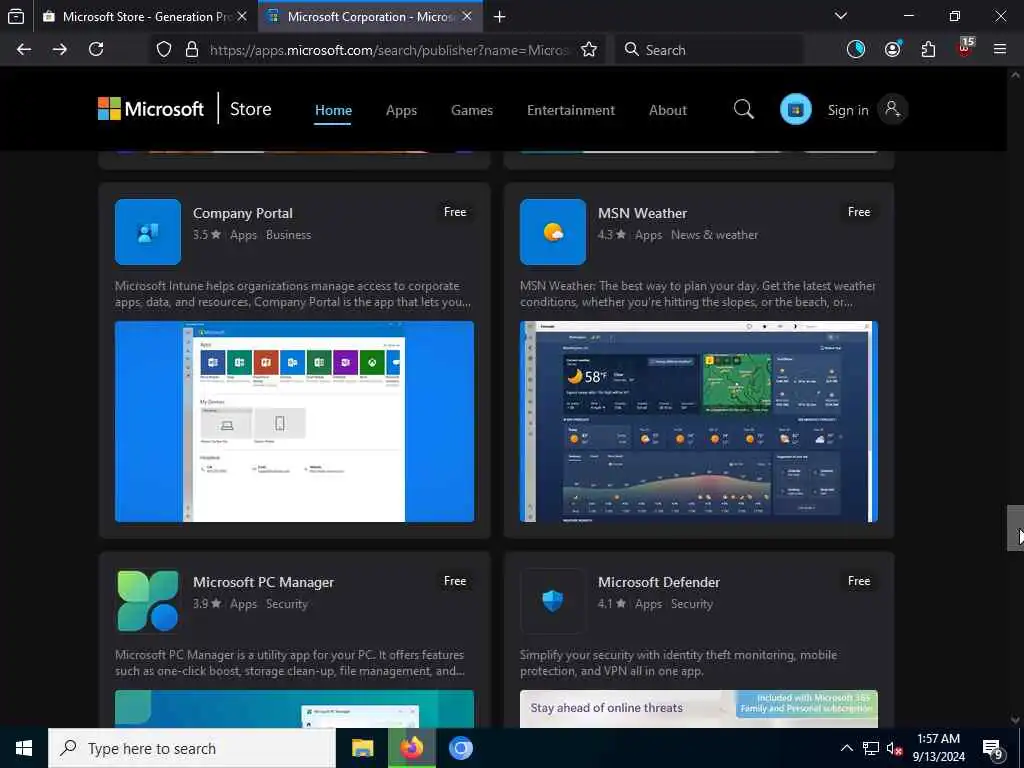Click the tracking protection shield icon
Screen dimensions: 1024x768
(x=164, y=50)
